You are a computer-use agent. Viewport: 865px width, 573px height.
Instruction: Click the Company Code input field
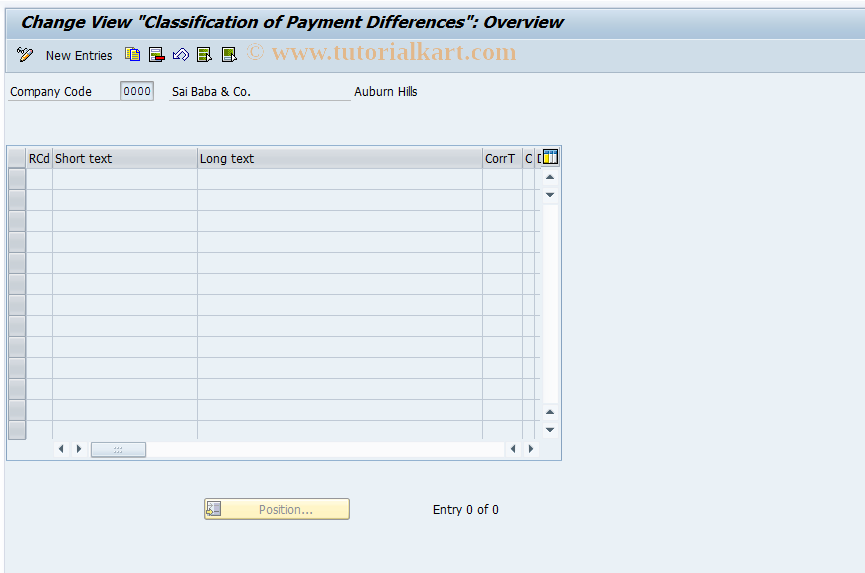[137, 91]
